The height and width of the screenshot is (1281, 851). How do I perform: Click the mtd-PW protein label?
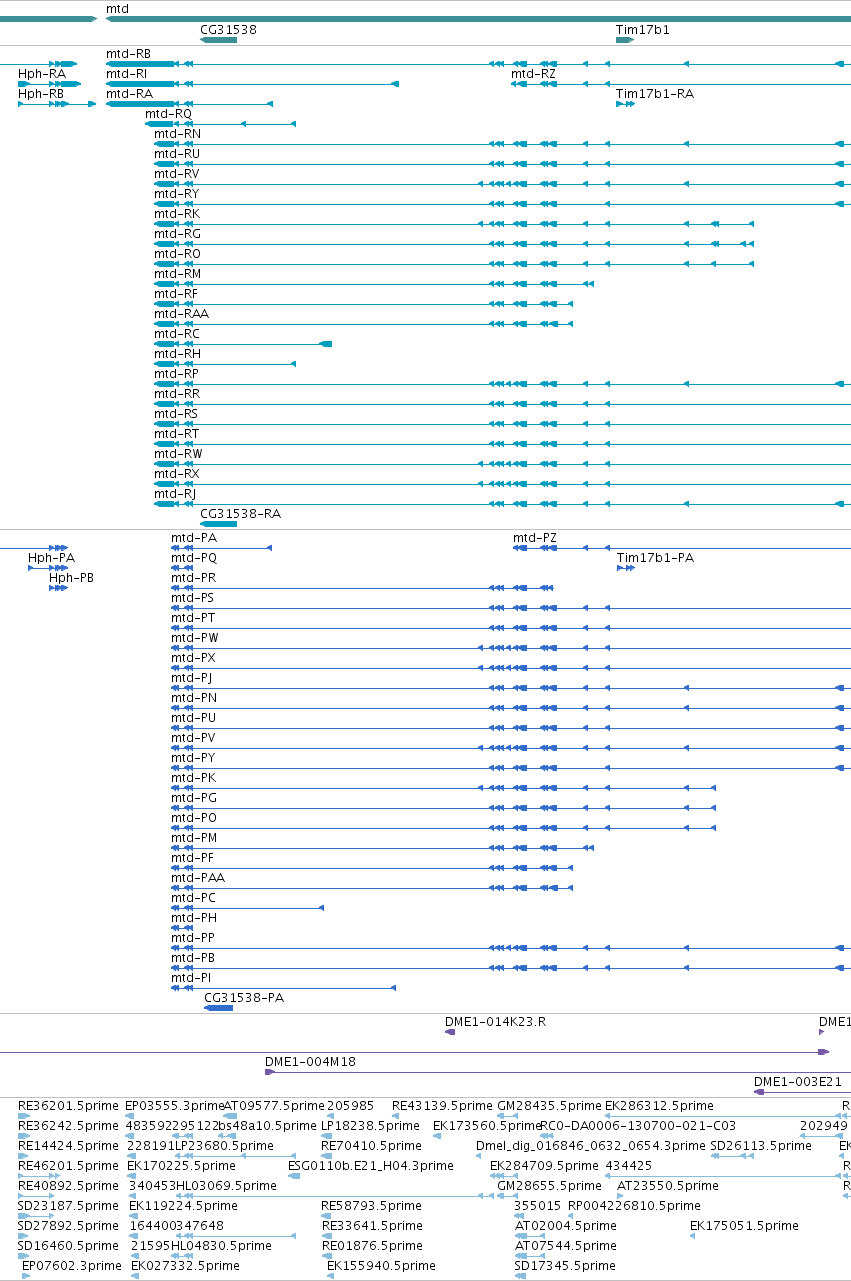point(195,638)
